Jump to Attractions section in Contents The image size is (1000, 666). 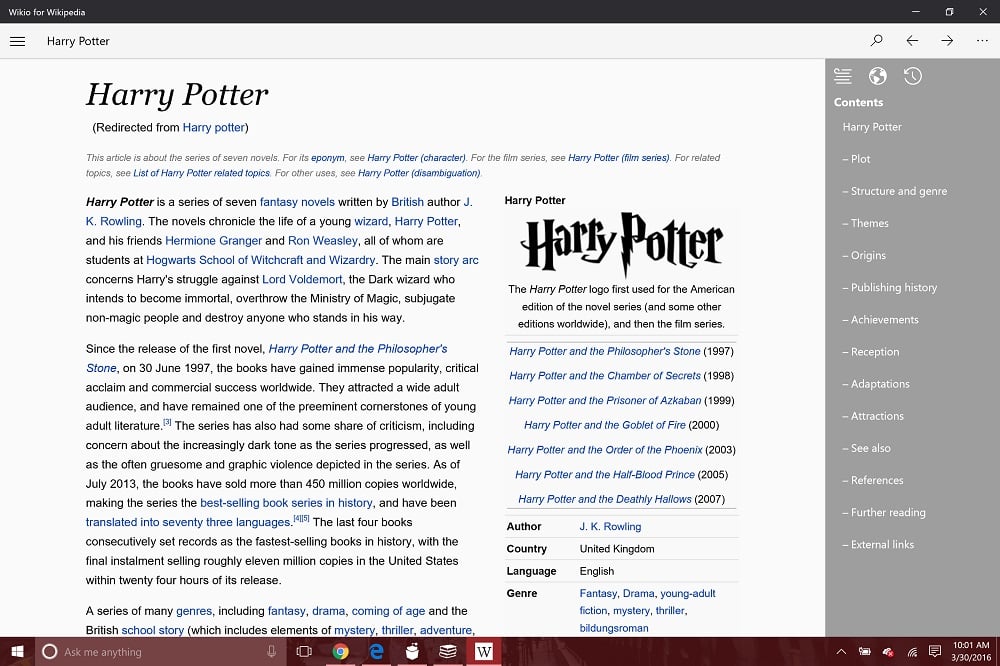pos(873,416)
